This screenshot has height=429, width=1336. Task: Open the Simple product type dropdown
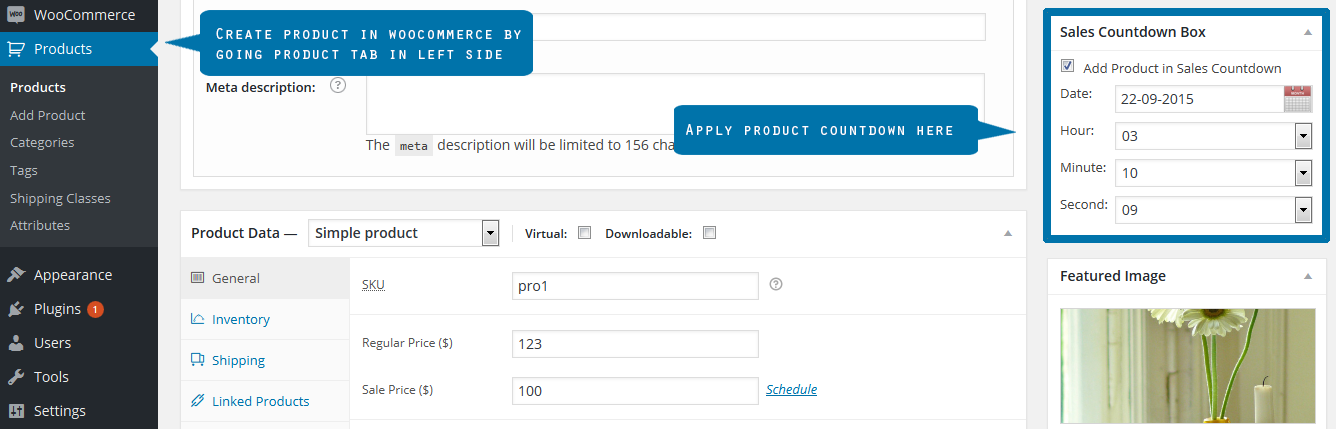[403, 233]
